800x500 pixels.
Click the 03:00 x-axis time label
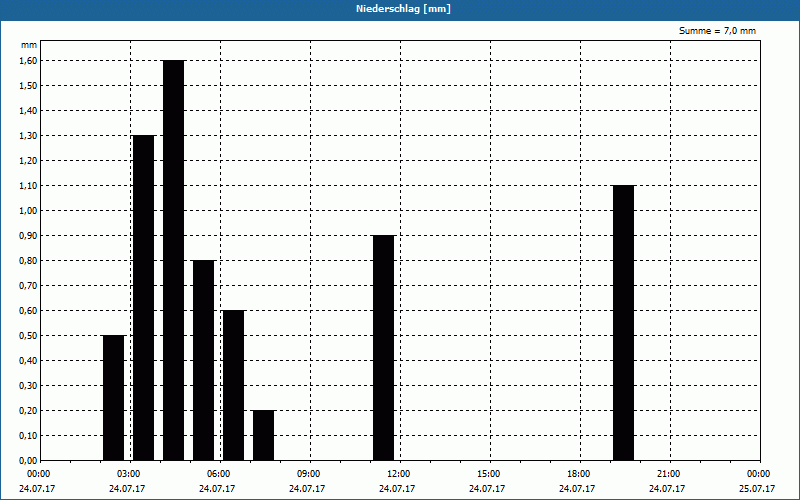tap(129, 474)
